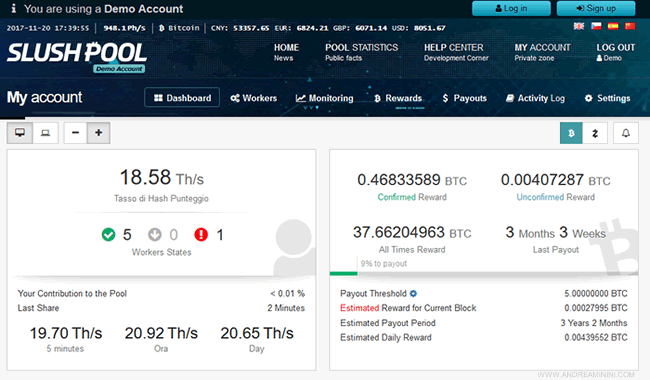Choose the Spanish flag language
Viewport: 650px width, 380px height.
[613, 26]
